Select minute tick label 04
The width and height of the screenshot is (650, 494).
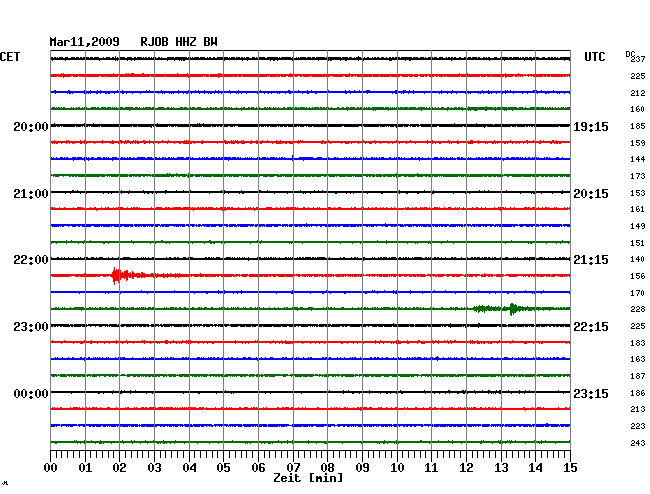[189, 467]
